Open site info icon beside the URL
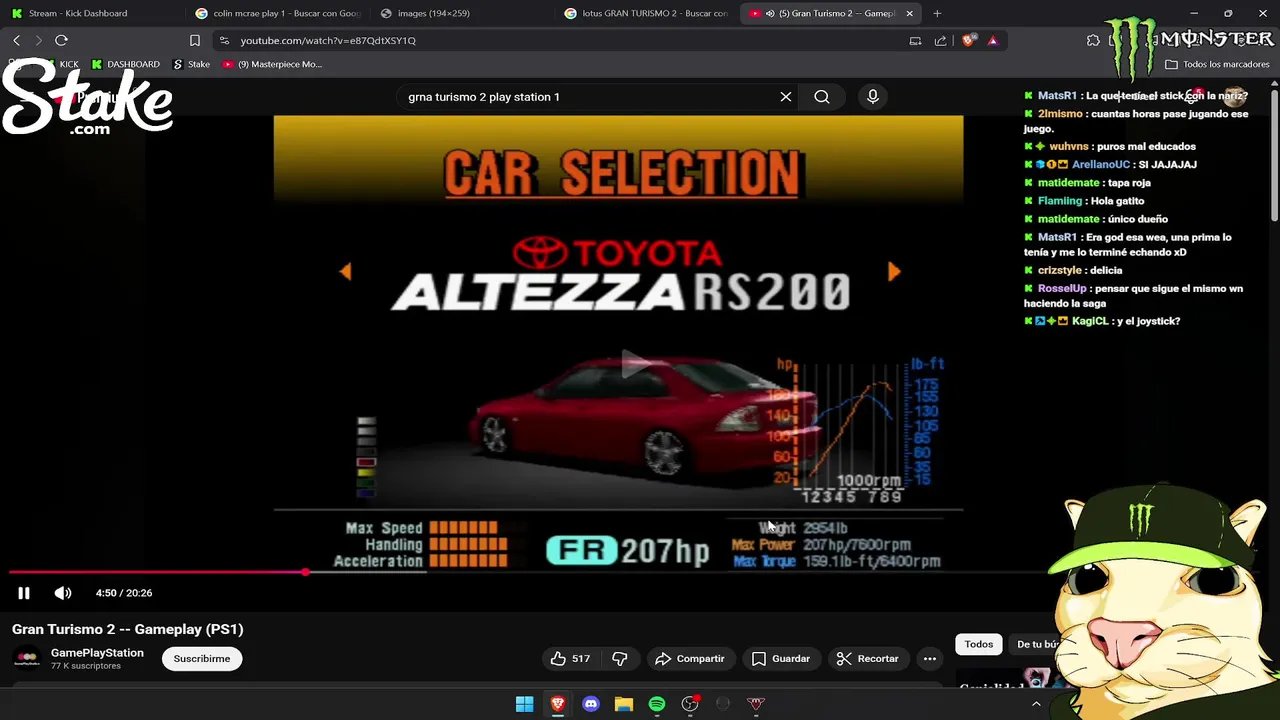 pos(224,40)
